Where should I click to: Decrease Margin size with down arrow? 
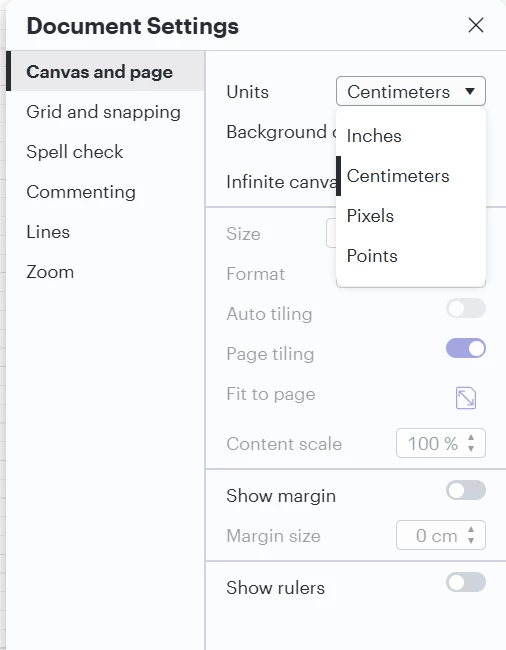click(471, 541)
